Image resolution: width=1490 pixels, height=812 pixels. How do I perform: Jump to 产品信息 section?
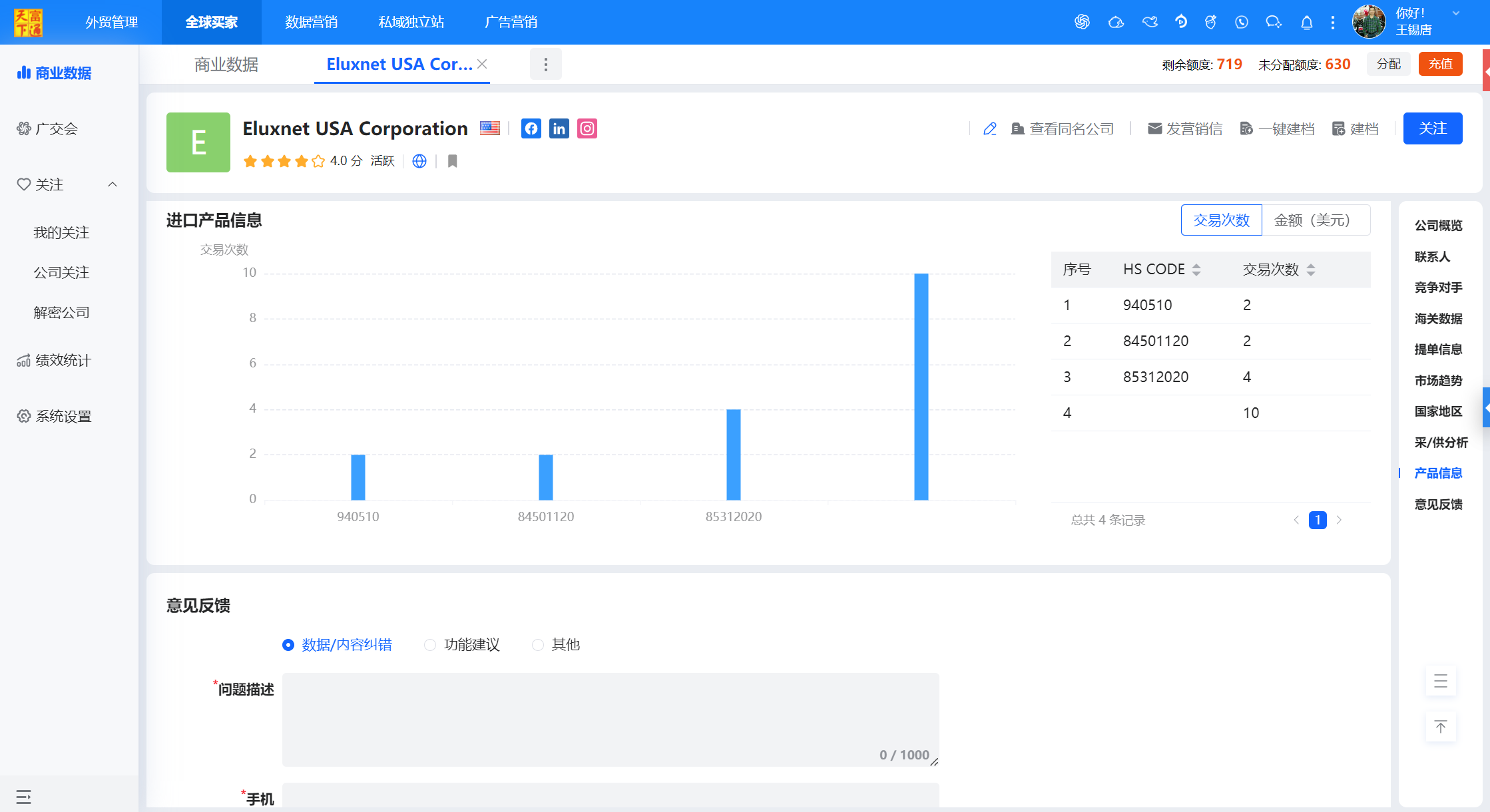pyautogui.click(x=1439, y=473)
